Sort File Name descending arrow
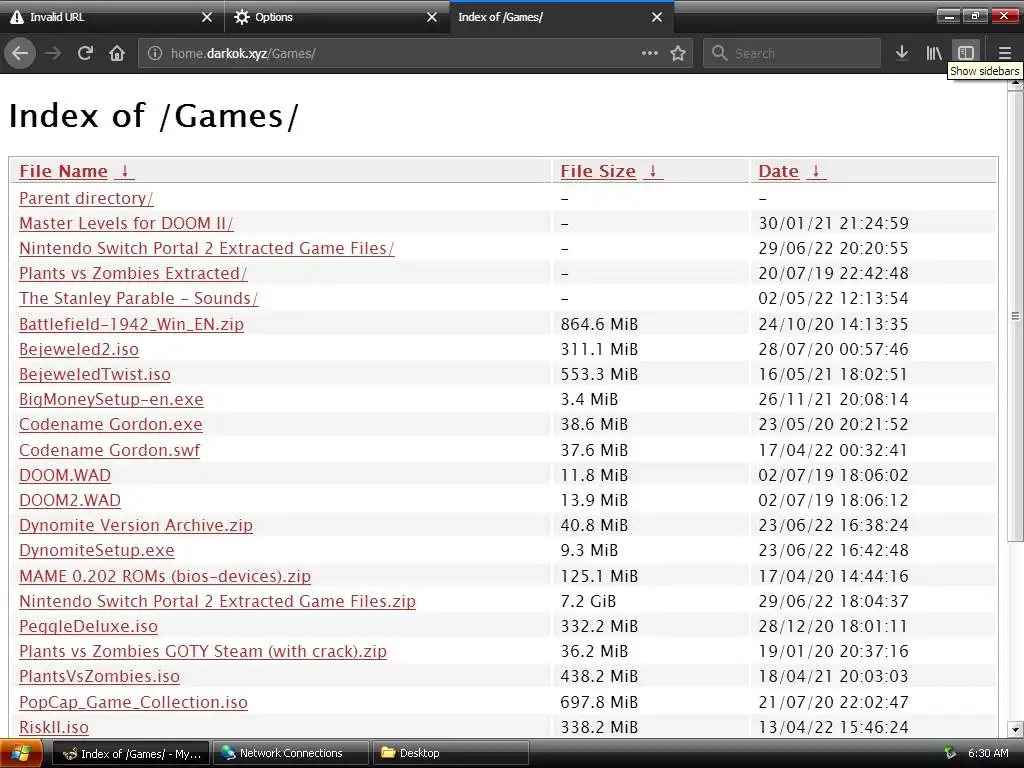1024x768 pixels. click(x=124, y=171)
